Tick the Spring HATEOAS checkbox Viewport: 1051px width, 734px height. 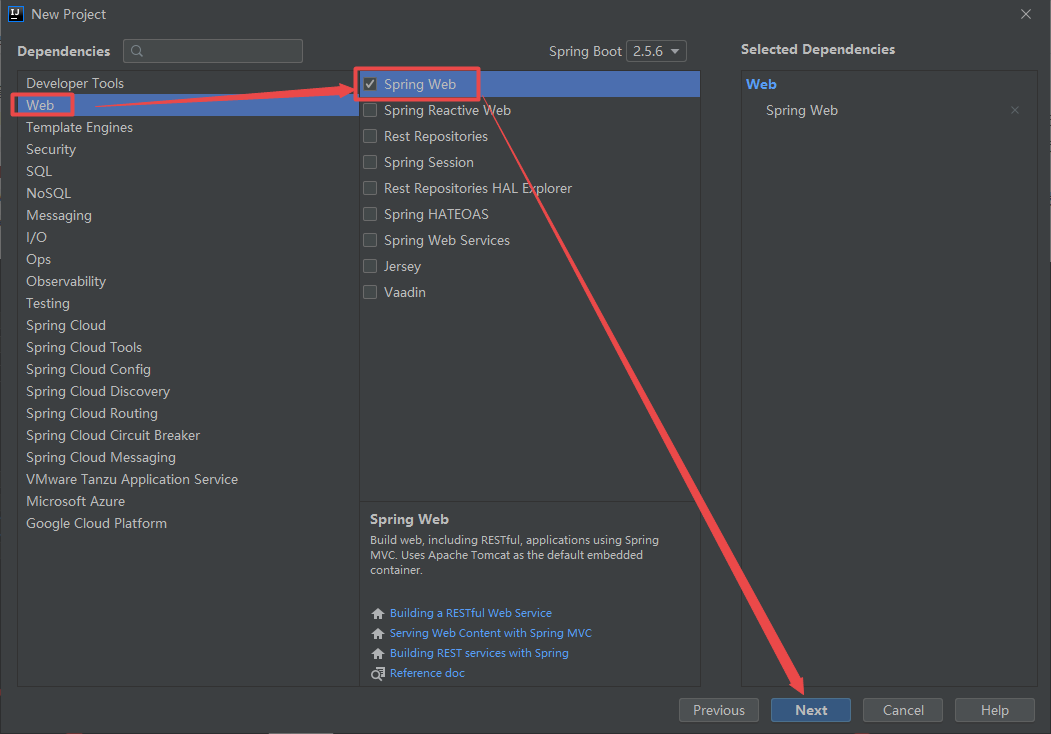(370, 215)
